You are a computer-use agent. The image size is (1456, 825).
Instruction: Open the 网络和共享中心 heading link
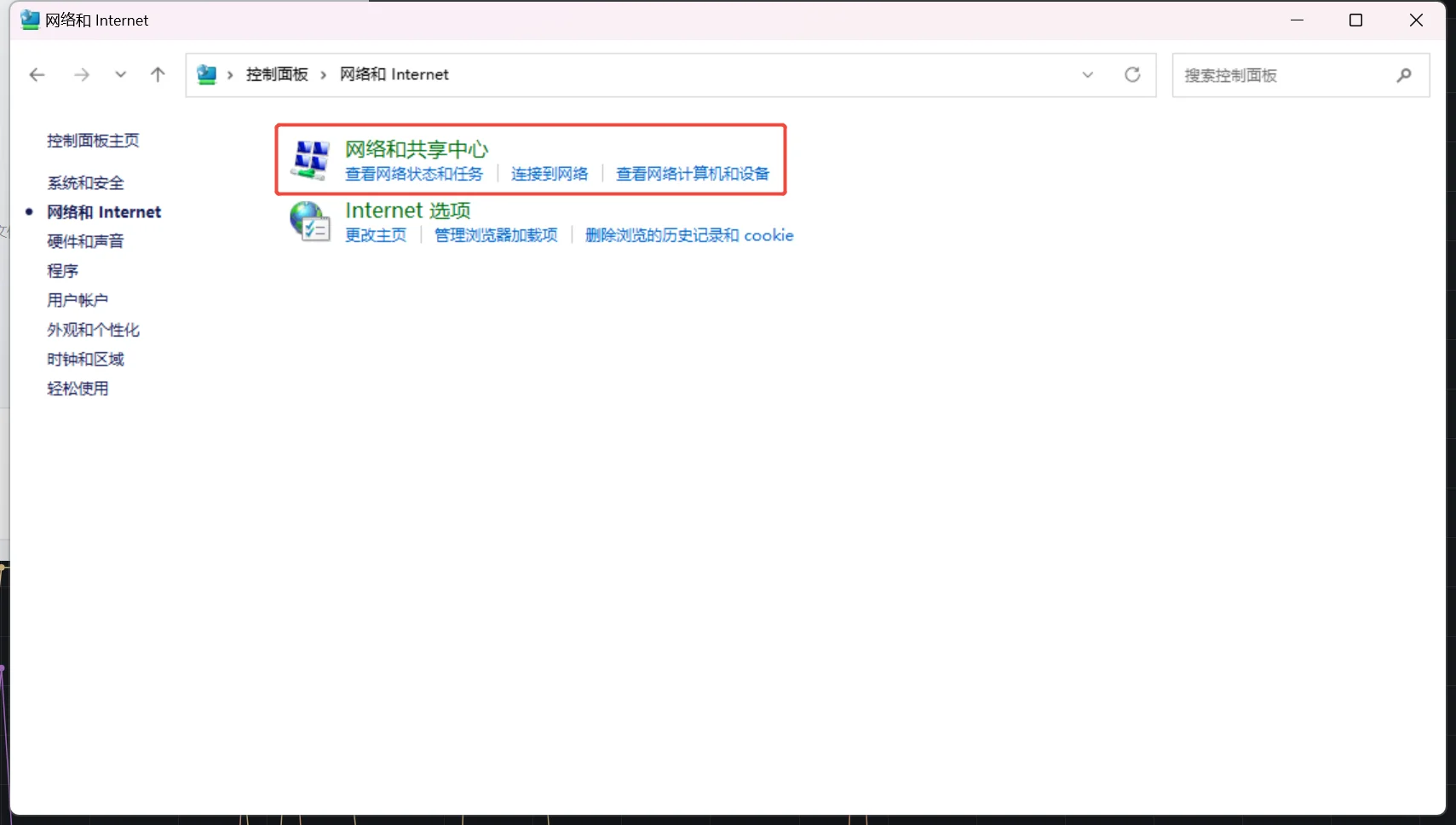coord(417,149)
